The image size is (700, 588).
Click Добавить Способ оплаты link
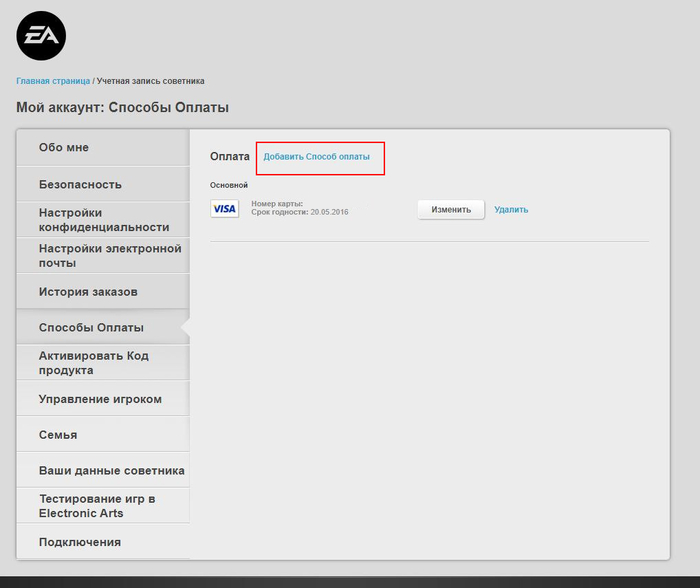coord(316,157)
